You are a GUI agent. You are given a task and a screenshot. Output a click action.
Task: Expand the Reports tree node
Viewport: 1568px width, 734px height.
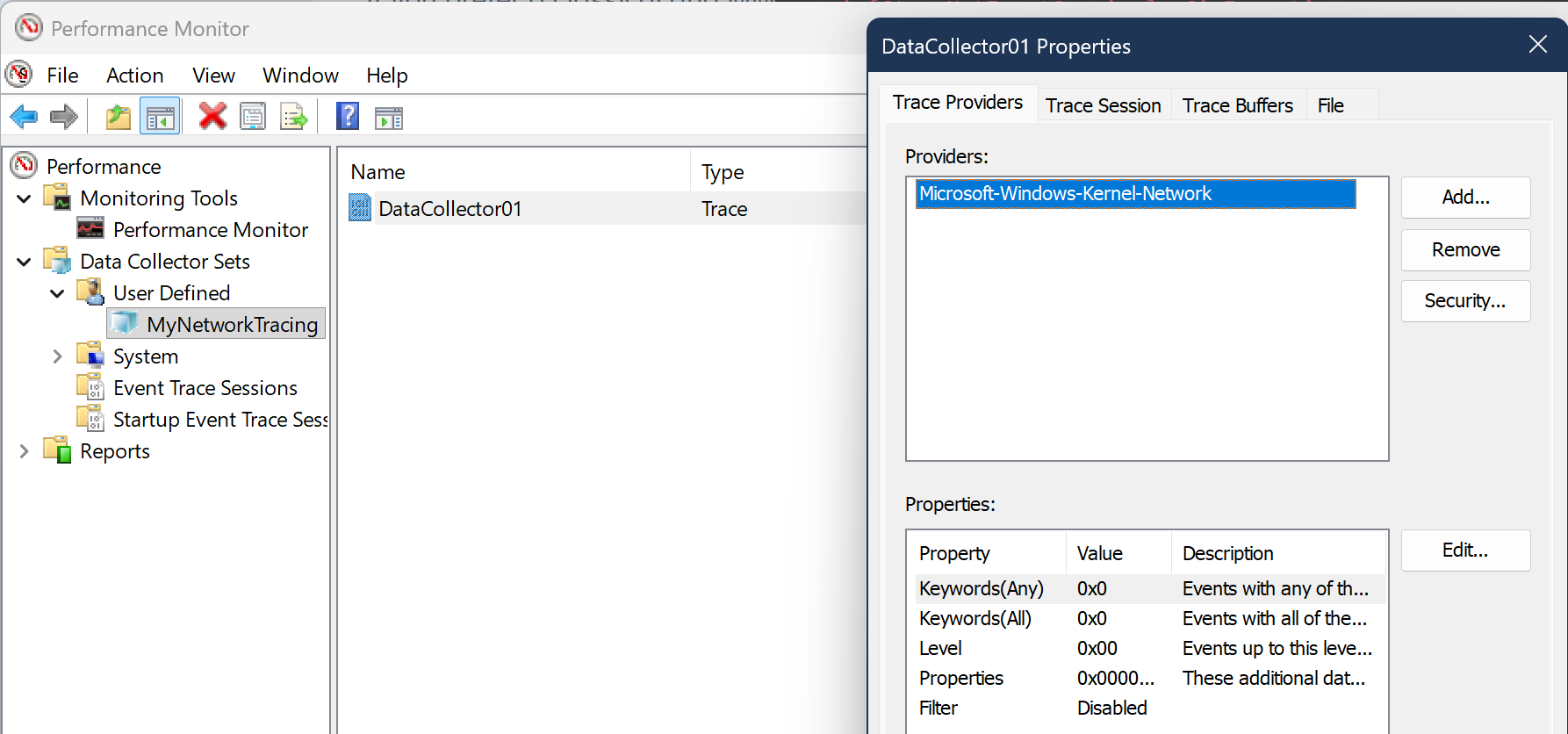point(25,451)
